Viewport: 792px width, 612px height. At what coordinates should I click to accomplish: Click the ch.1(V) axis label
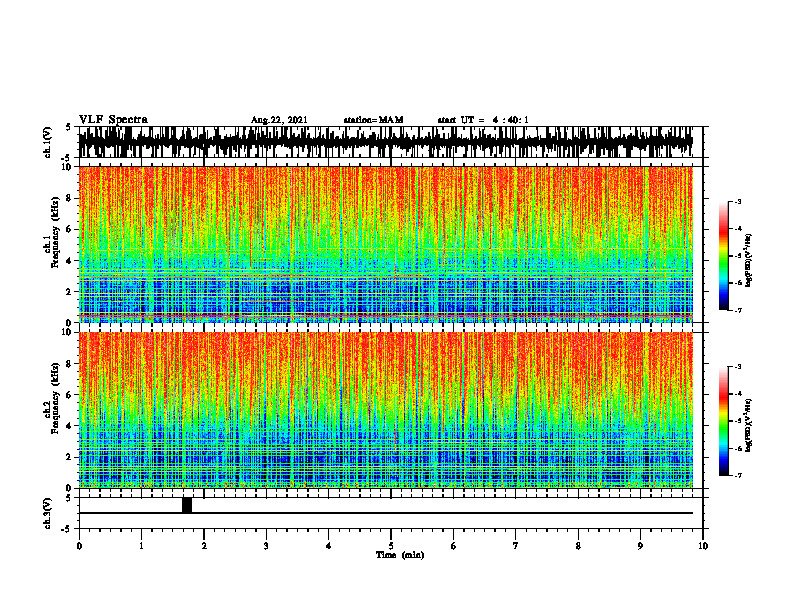pos(48,142)
